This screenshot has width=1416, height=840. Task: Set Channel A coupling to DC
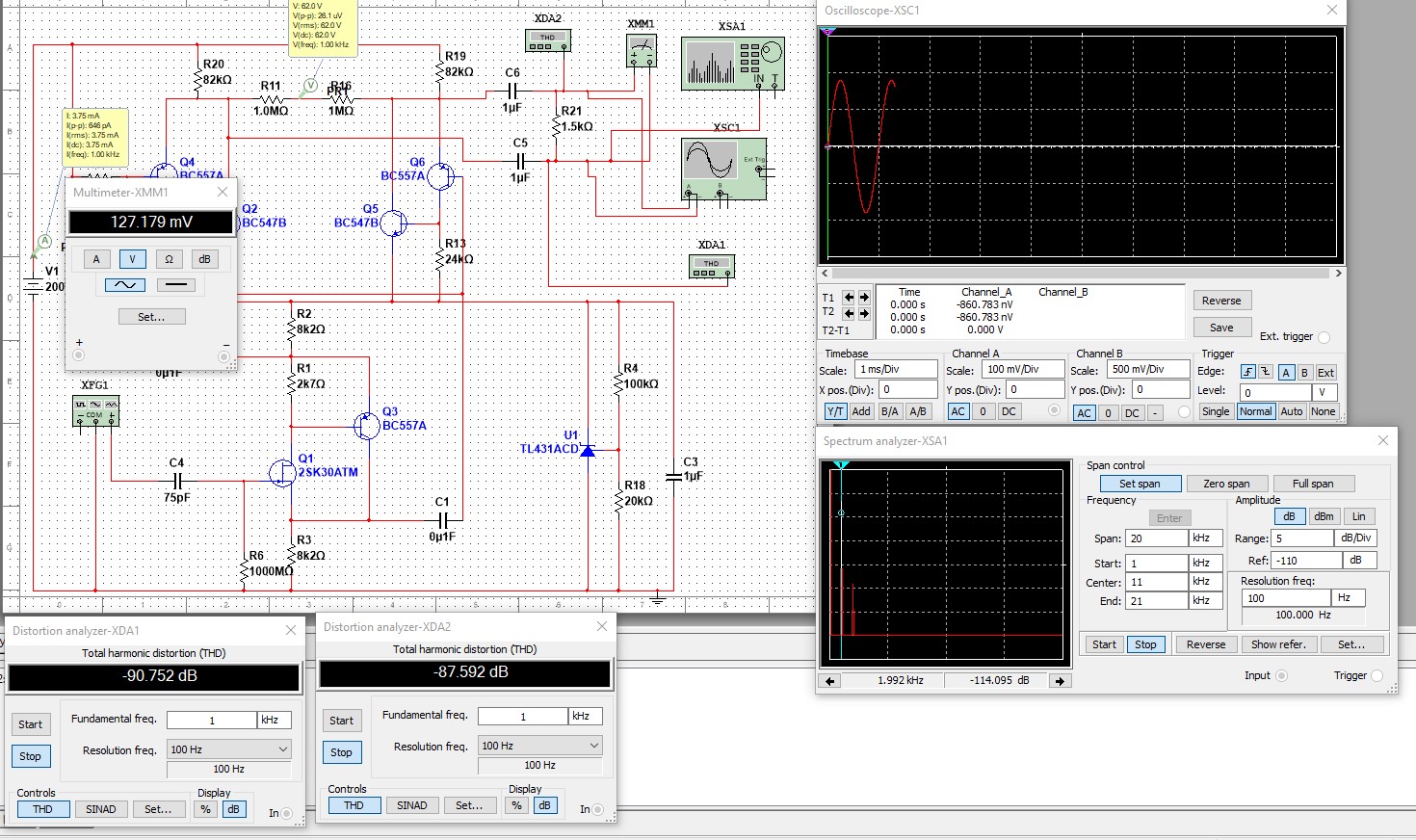click(x=1008, y=411)
